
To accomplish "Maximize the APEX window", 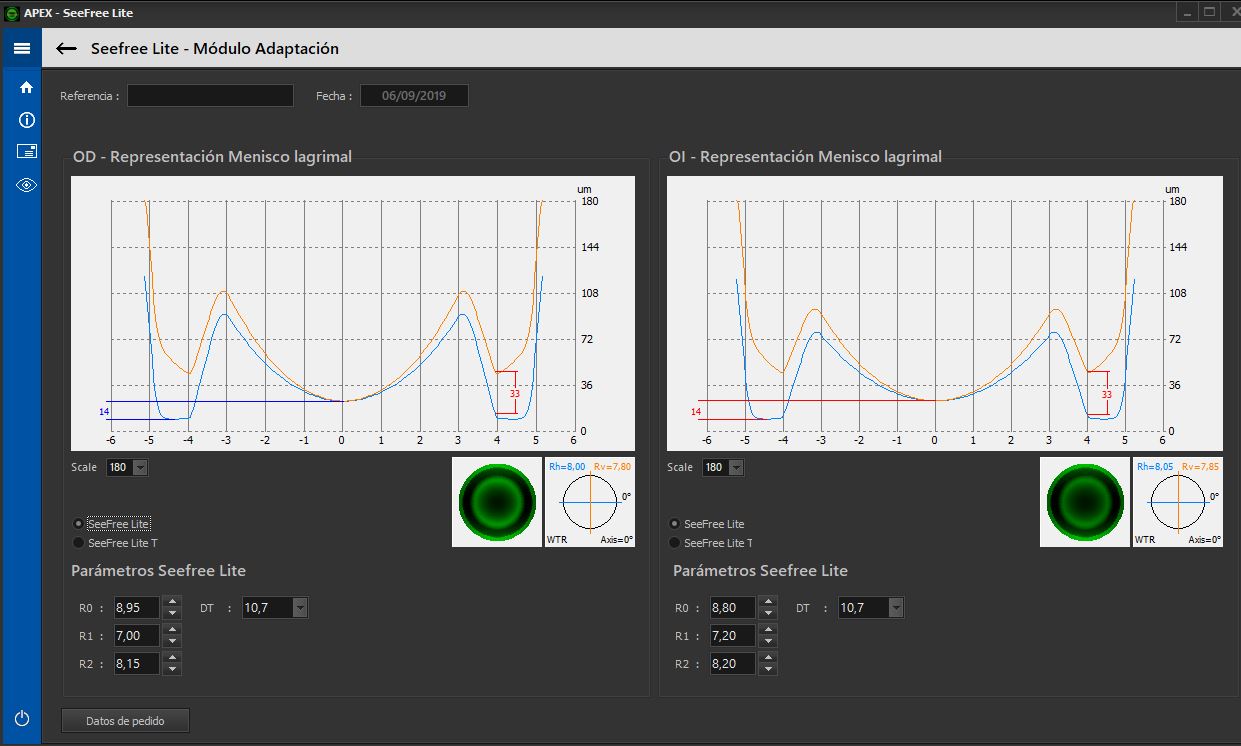I will pos(1209,12).
